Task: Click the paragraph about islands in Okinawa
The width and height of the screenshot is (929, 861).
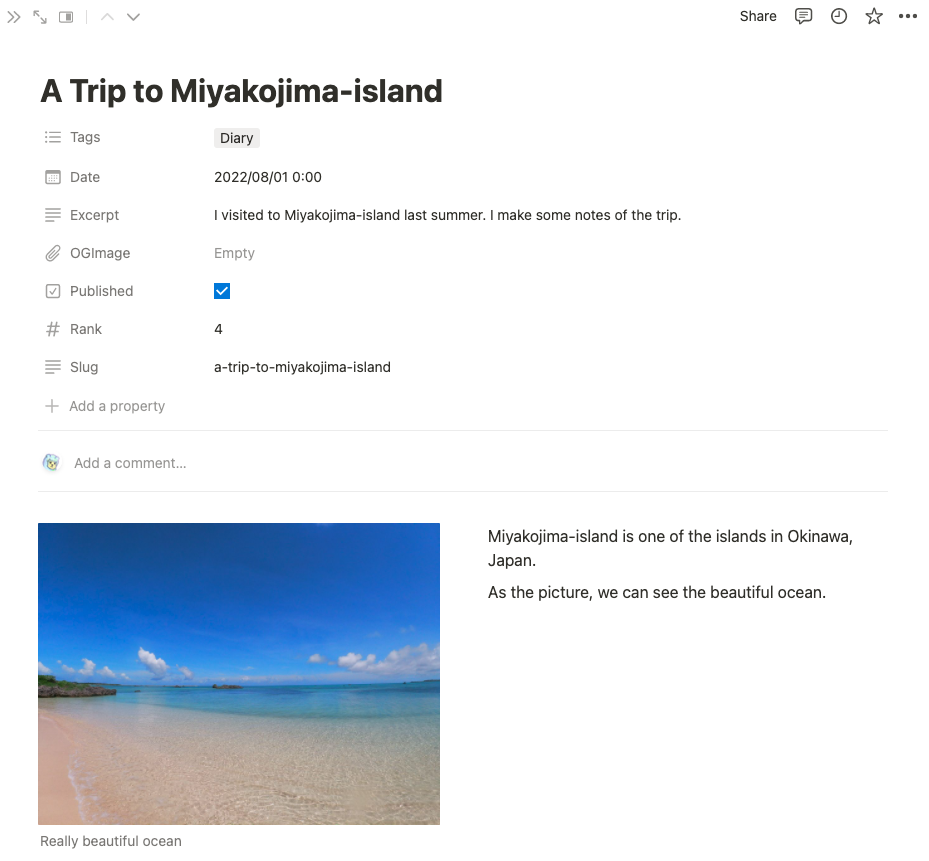Action: [670, 548]
